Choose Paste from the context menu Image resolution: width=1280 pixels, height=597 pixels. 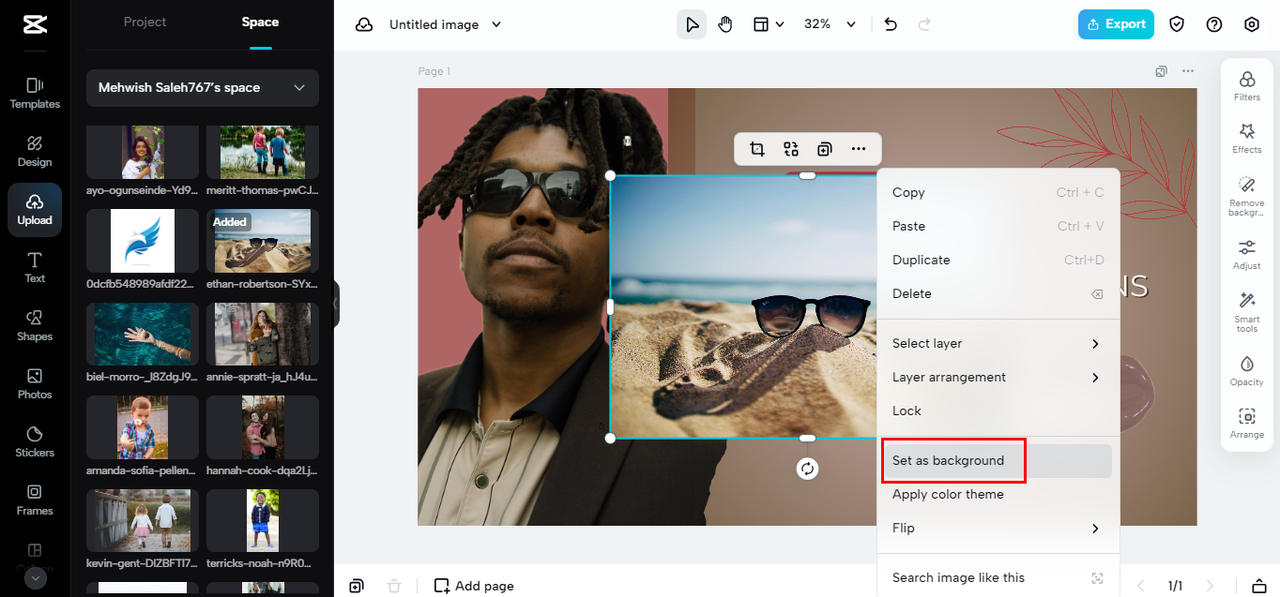pos(997,226)
